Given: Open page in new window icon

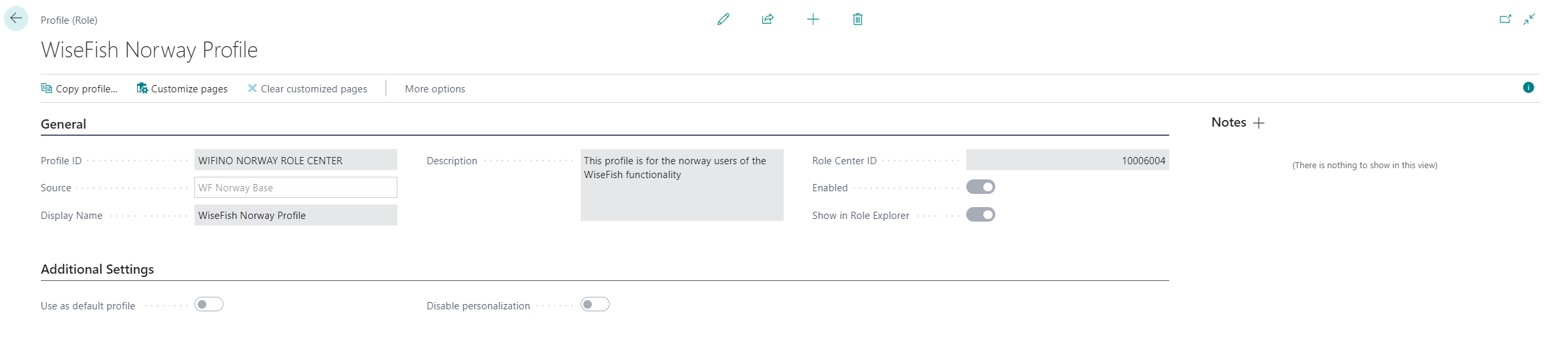Looking at the screenshot, I should pyautogui.click(x=1505, y=19).
